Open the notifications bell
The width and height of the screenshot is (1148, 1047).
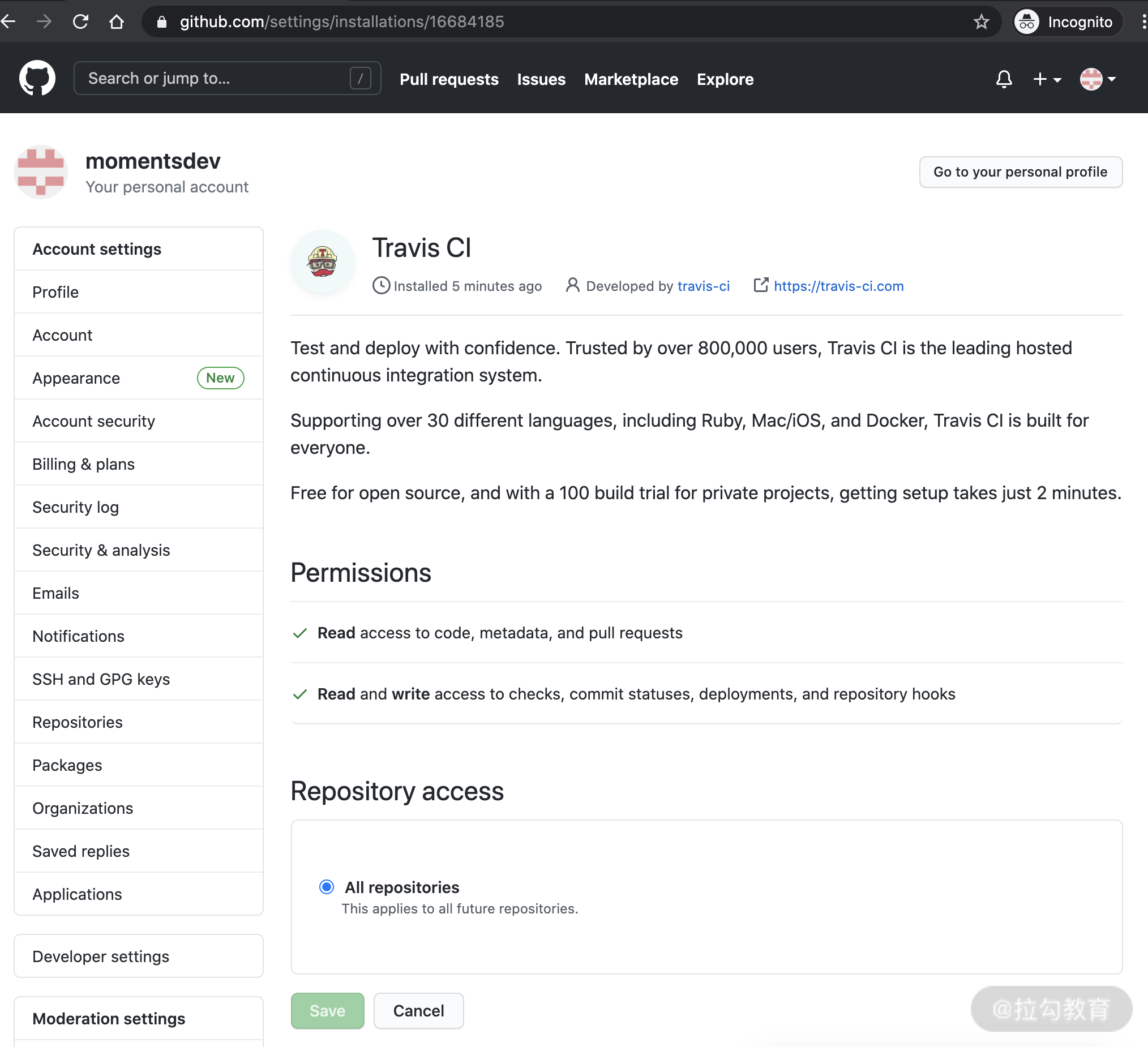click(x=1004, y=79)
